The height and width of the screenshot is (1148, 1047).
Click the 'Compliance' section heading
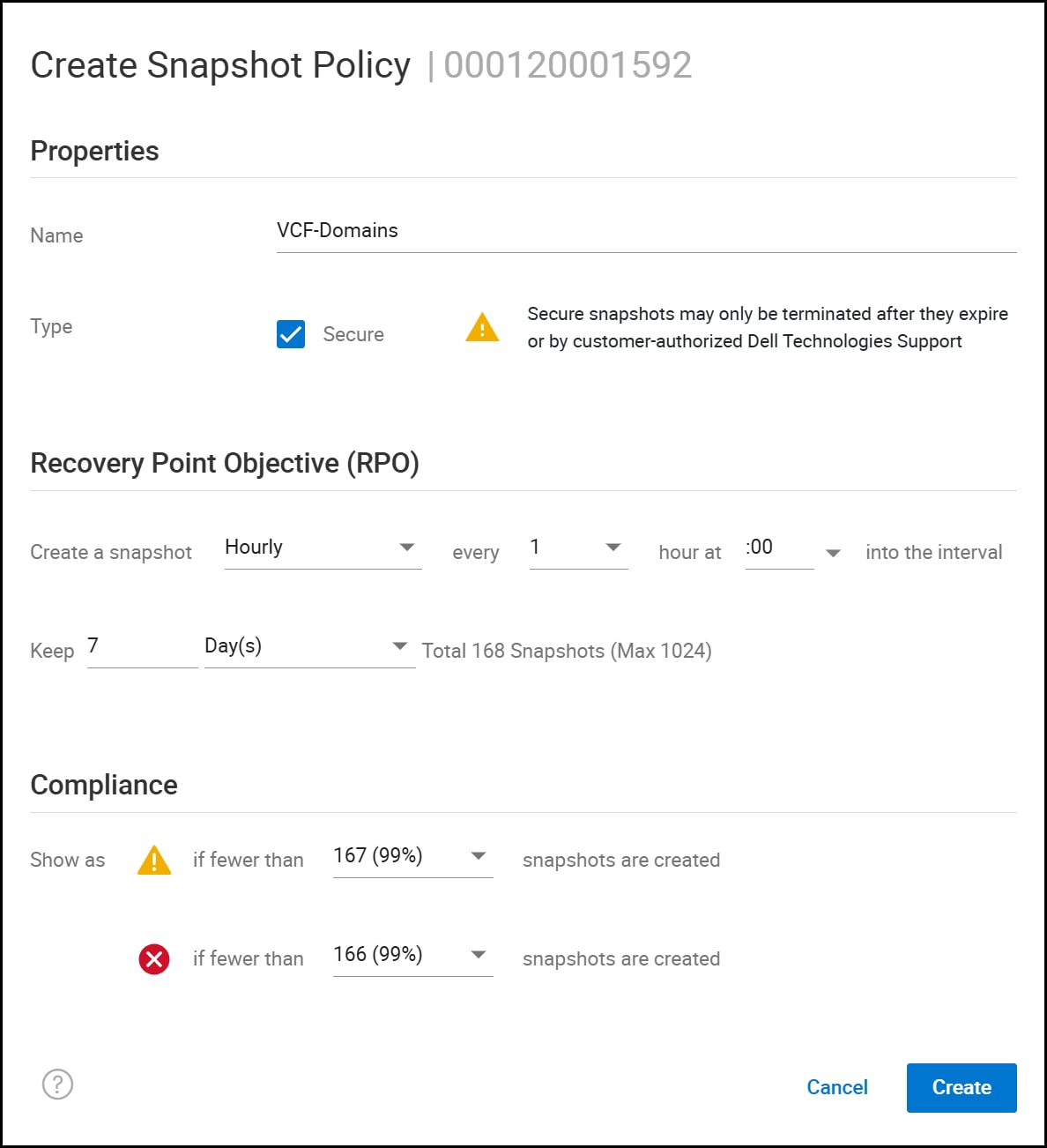pos(104,785)
